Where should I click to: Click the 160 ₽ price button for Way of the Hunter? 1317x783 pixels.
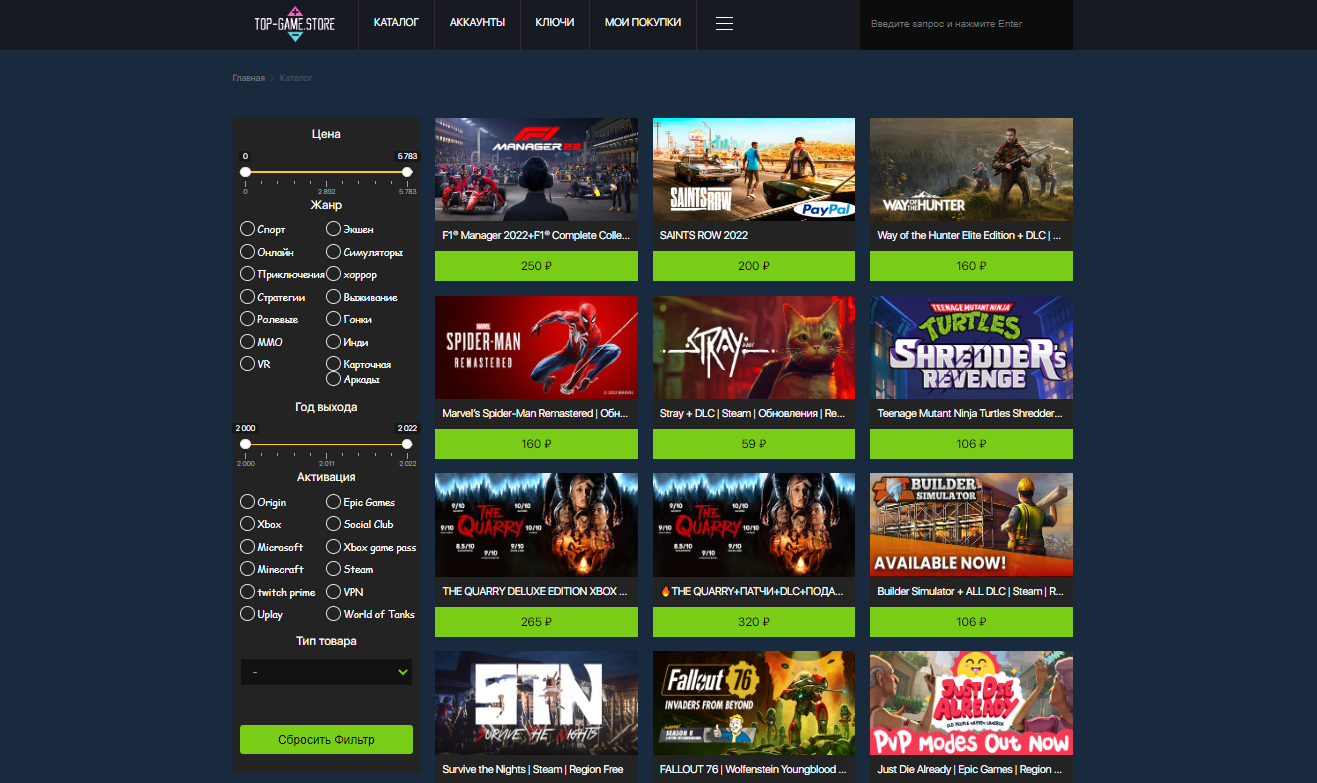point(971,266)
